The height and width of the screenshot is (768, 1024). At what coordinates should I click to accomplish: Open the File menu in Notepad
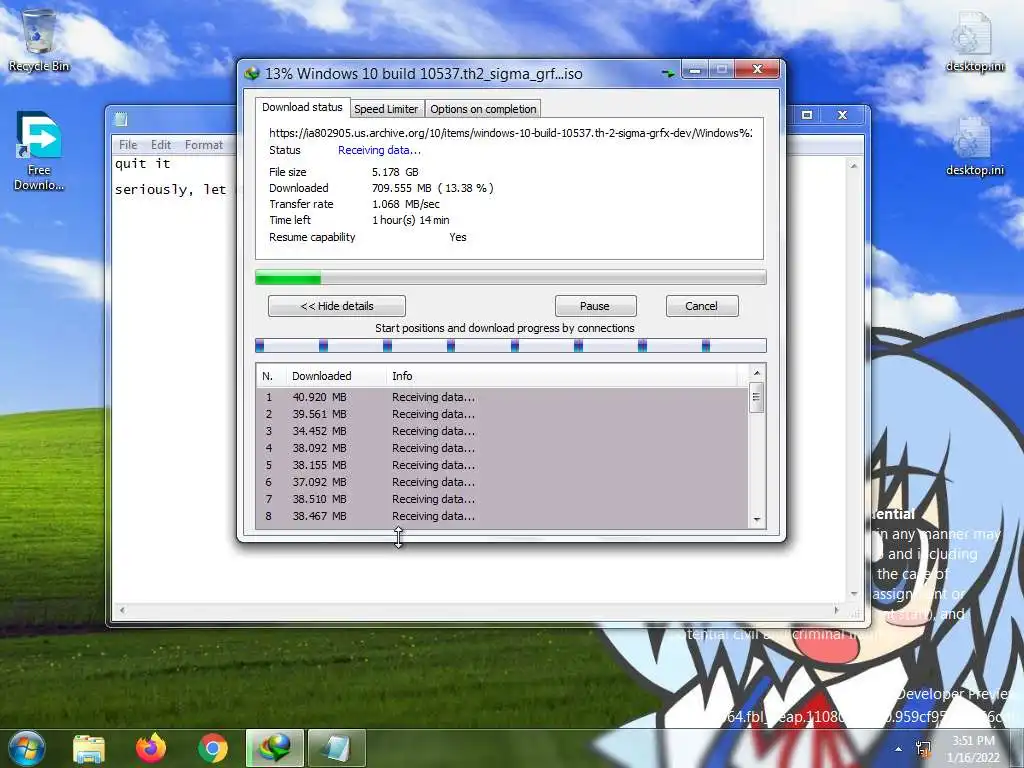[128, 145]
